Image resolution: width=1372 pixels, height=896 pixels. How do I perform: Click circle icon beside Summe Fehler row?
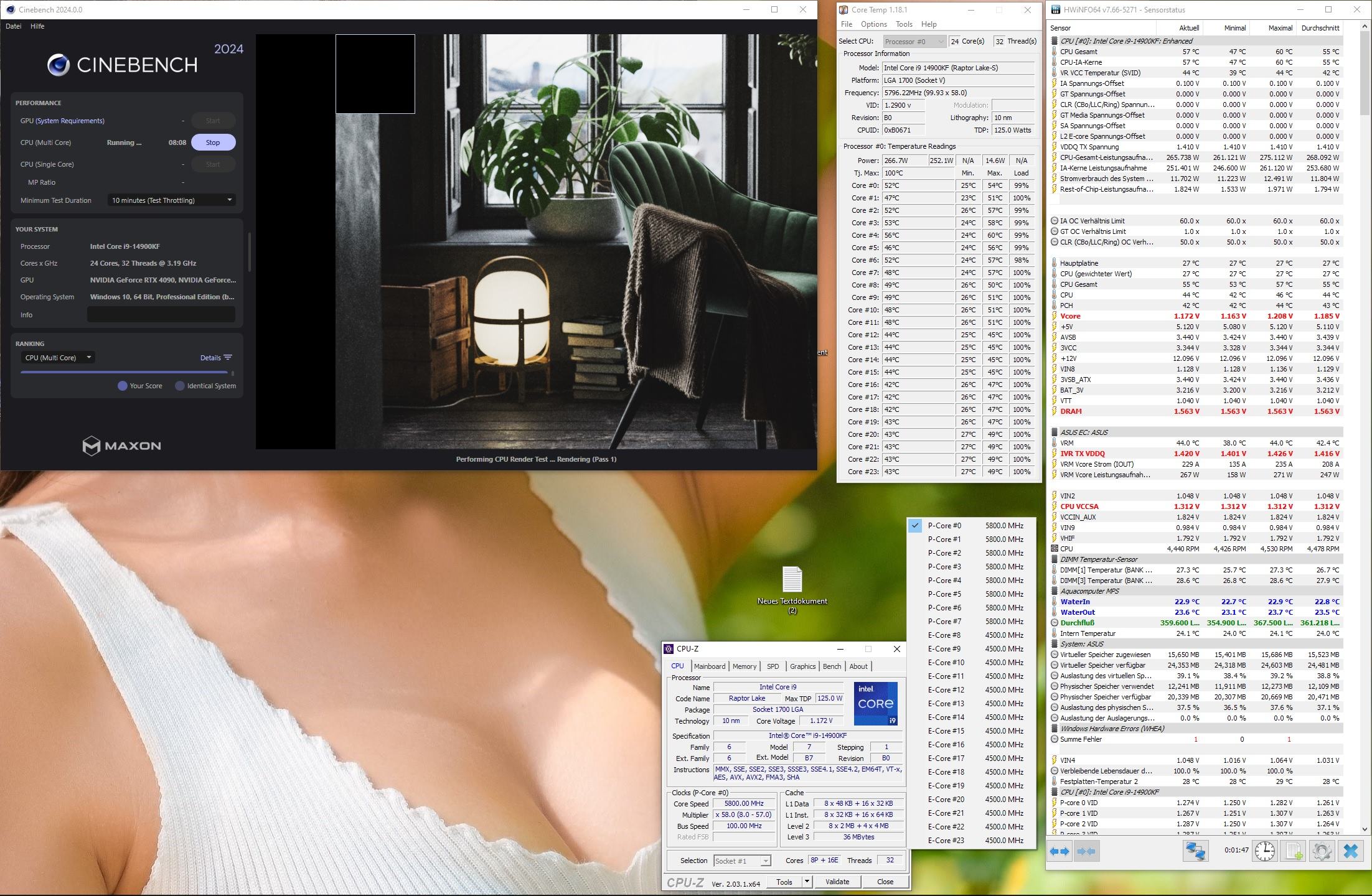(x=1054, y=739)
